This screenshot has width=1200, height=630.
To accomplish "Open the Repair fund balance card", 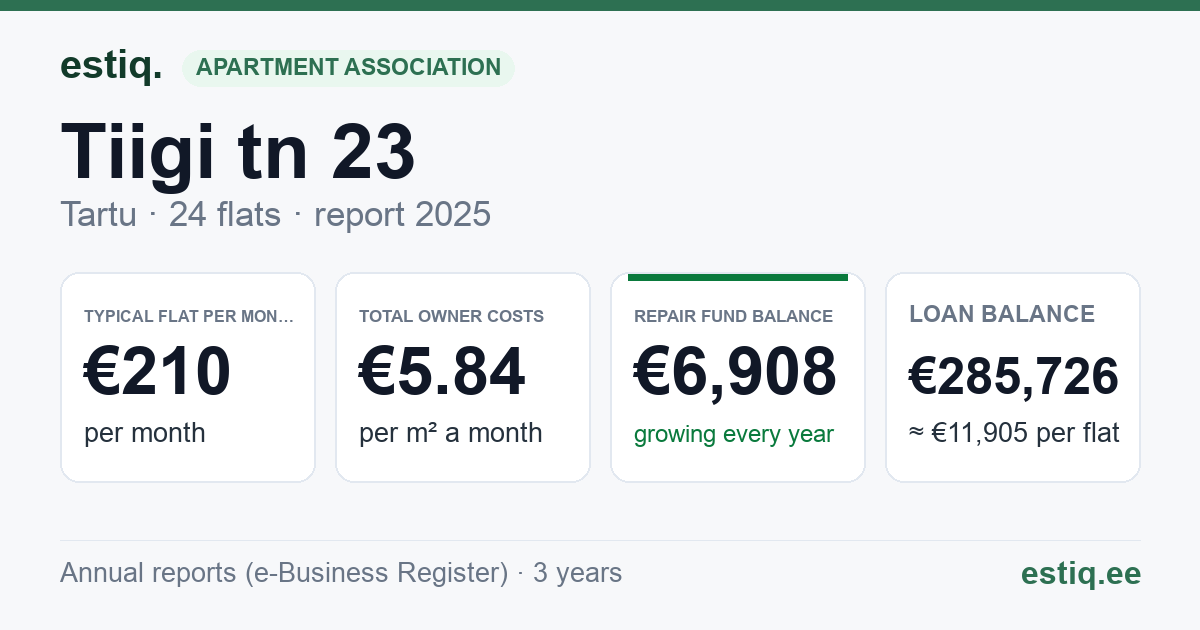I will pos(738,377).
